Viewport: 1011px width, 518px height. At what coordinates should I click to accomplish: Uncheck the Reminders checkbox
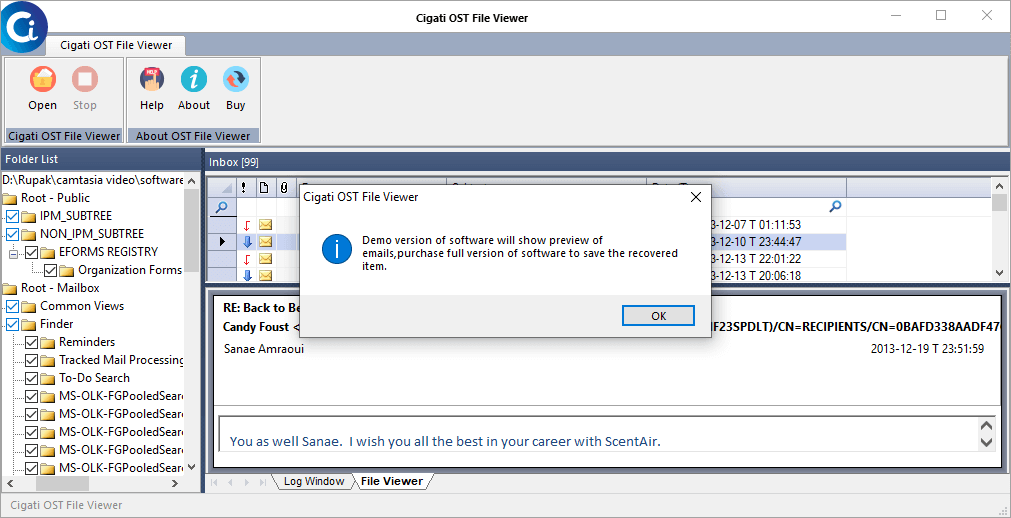click(x=32, y=342)
